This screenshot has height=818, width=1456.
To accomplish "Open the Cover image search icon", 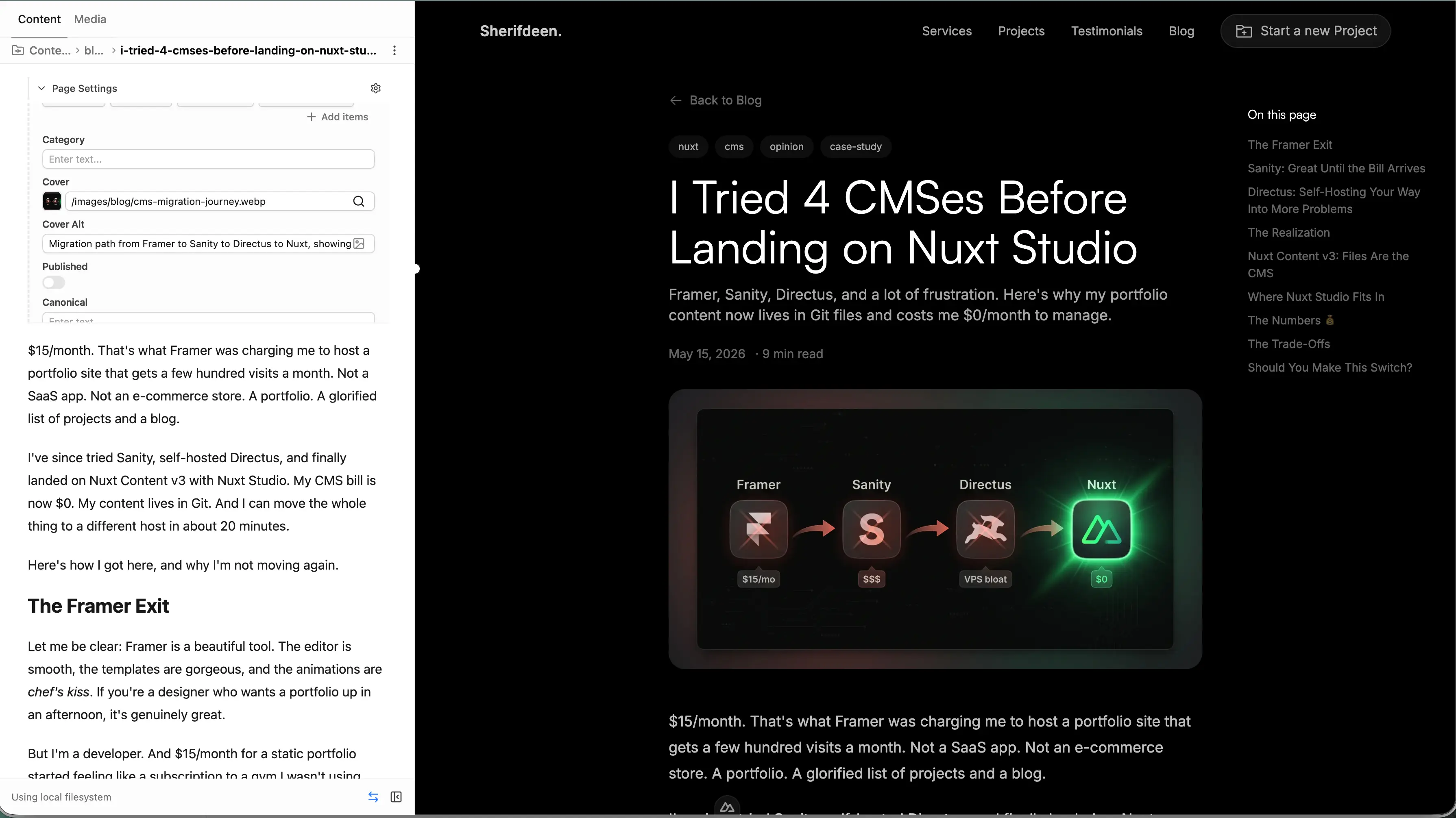I will (x=358, y=201).
